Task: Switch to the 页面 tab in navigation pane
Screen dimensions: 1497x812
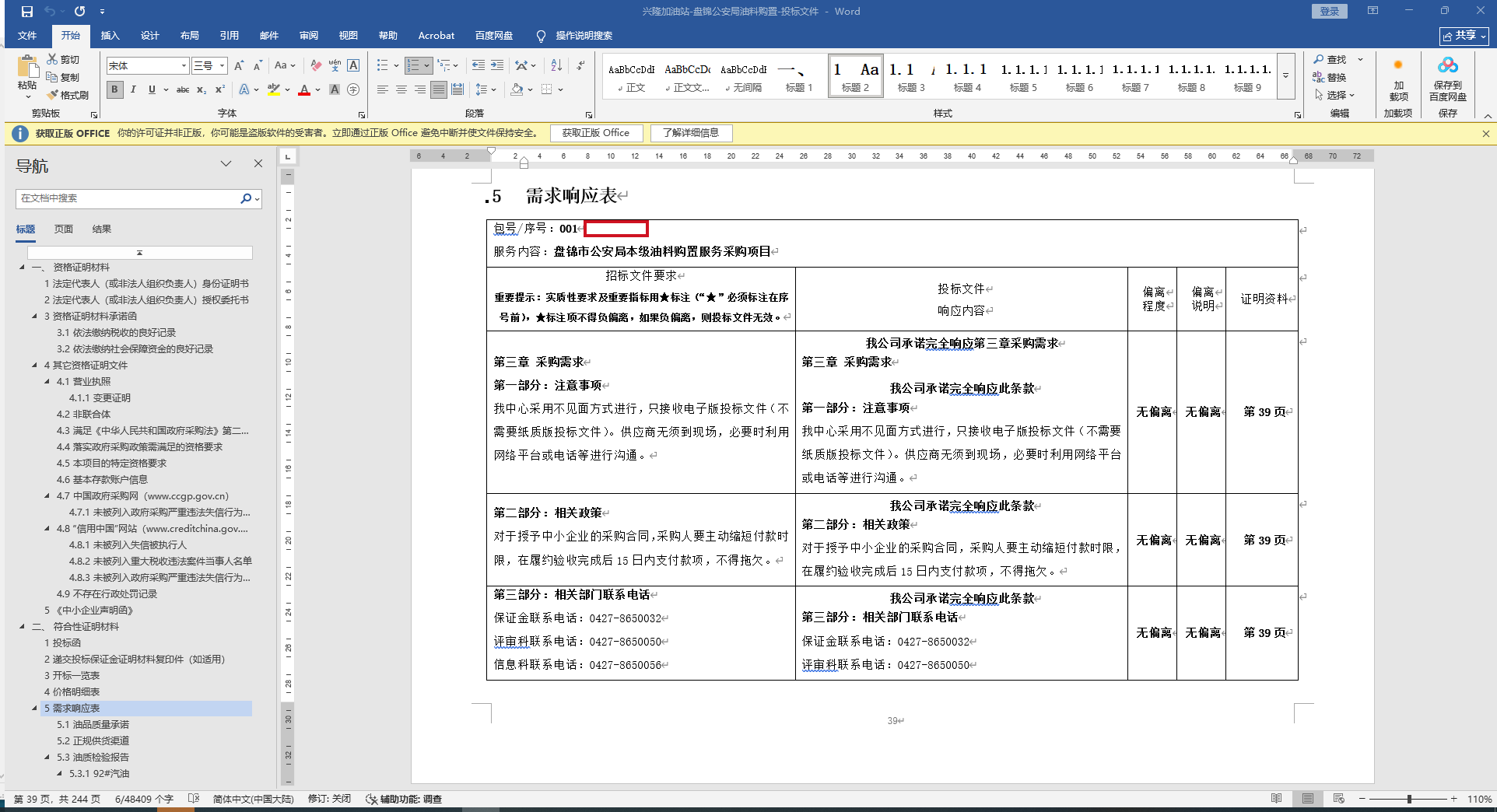Action: tap(64, 229)
